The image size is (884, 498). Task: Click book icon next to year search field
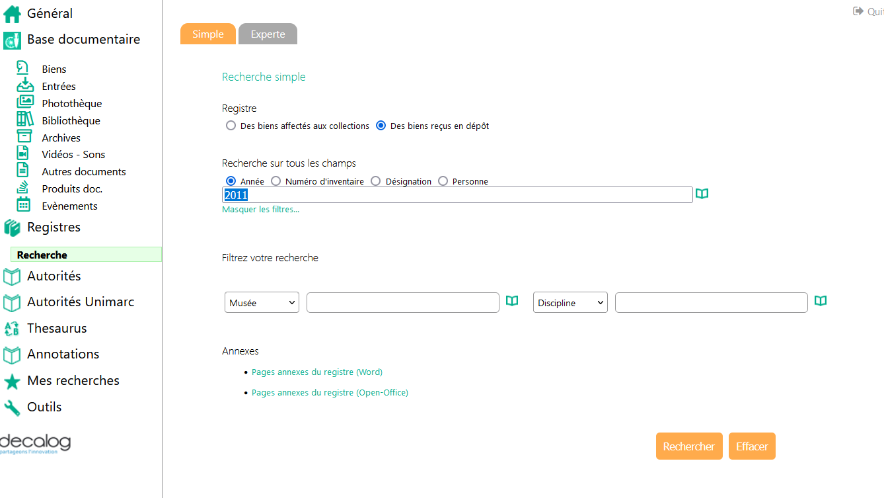tap(702, 194)
